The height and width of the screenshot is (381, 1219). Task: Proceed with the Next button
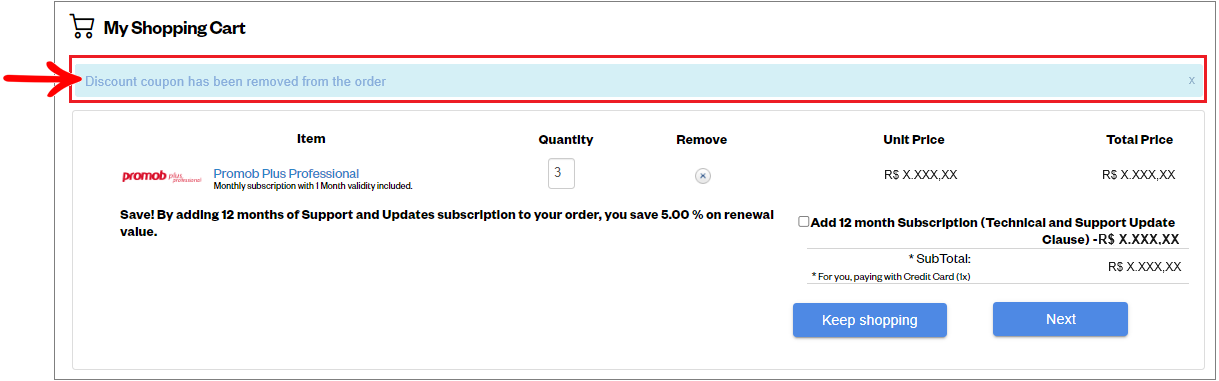click(1060, 319)
